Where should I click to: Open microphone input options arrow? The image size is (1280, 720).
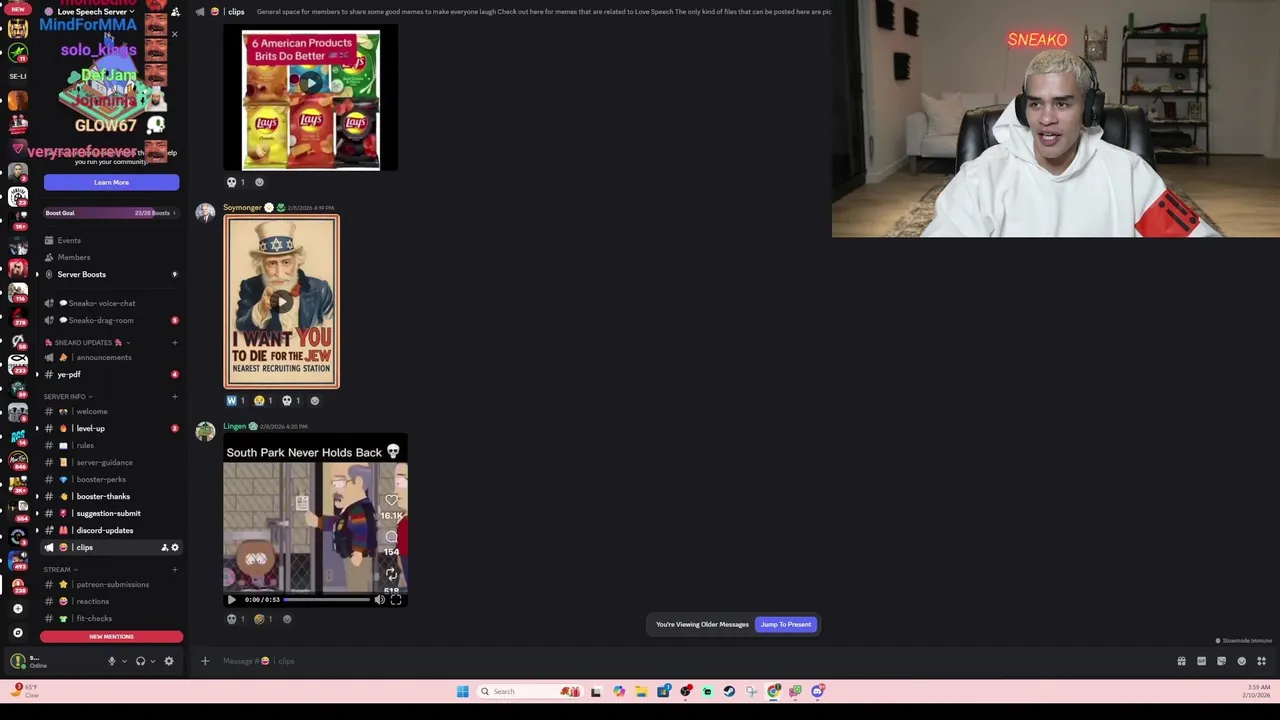coord(124,661)
